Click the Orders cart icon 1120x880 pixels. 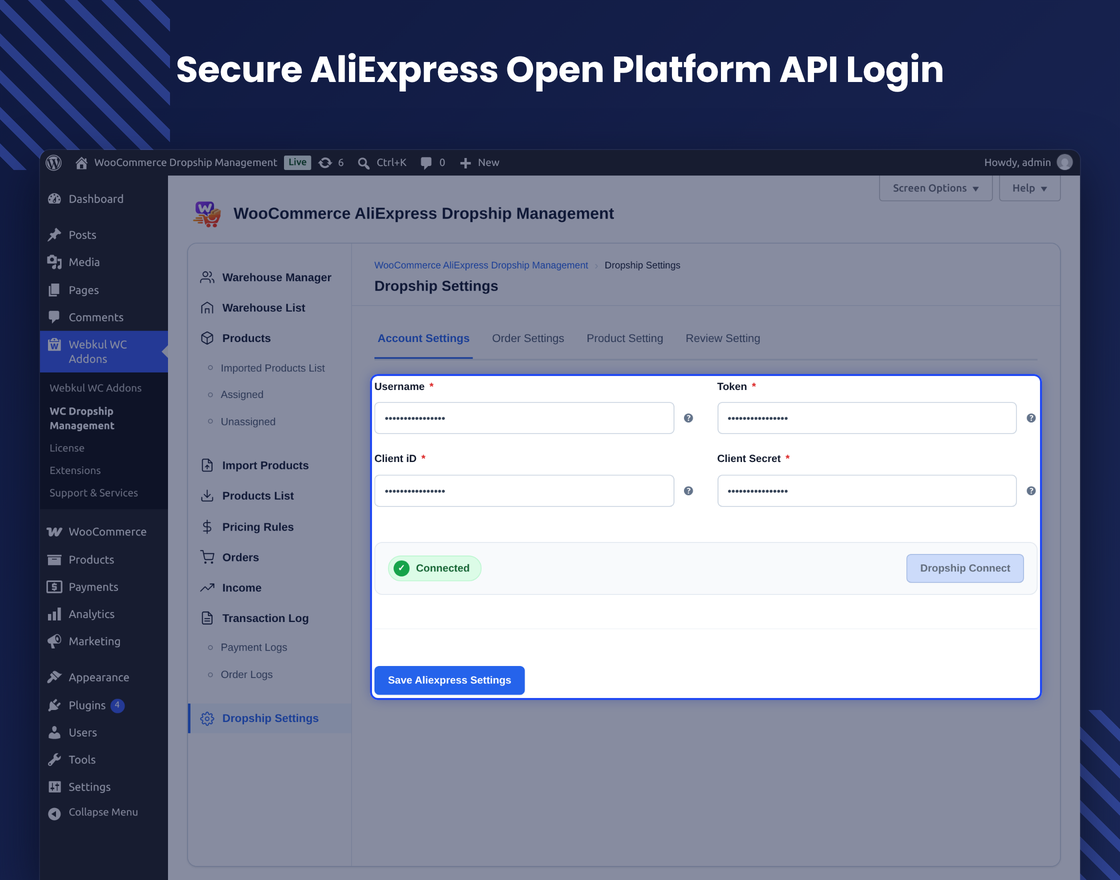point(207,557)
